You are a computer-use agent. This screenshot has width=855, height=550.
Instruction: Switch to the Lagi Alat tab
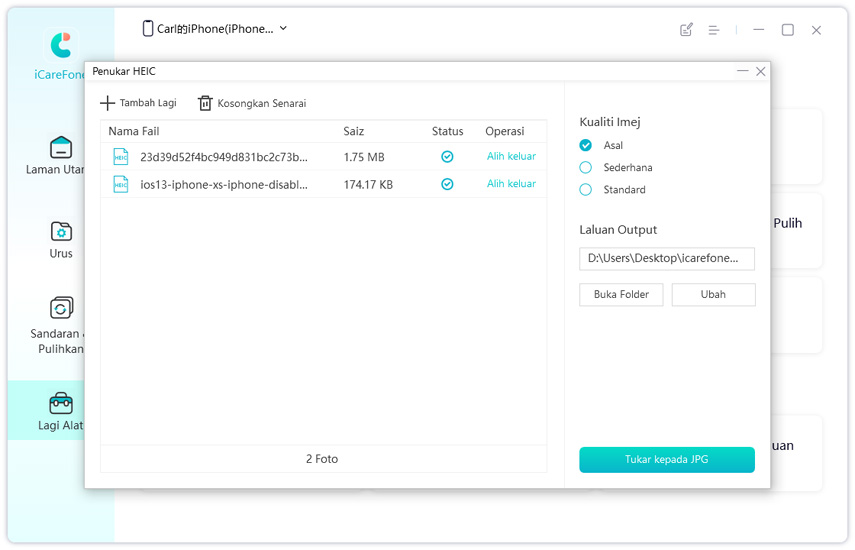click(x=60, y=410)
